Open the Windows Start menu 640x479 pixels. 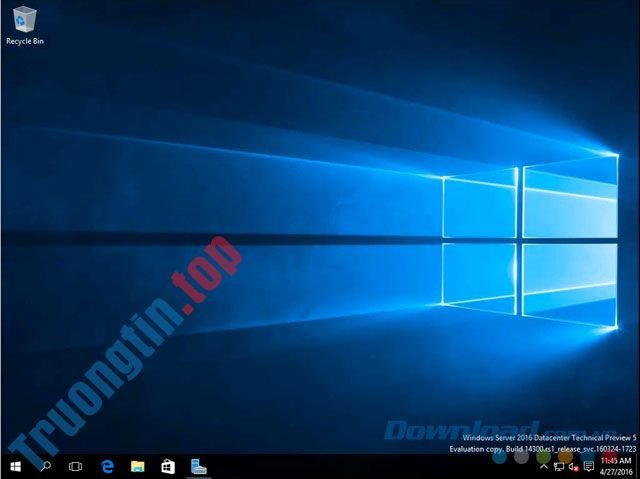tap(15, 466)
